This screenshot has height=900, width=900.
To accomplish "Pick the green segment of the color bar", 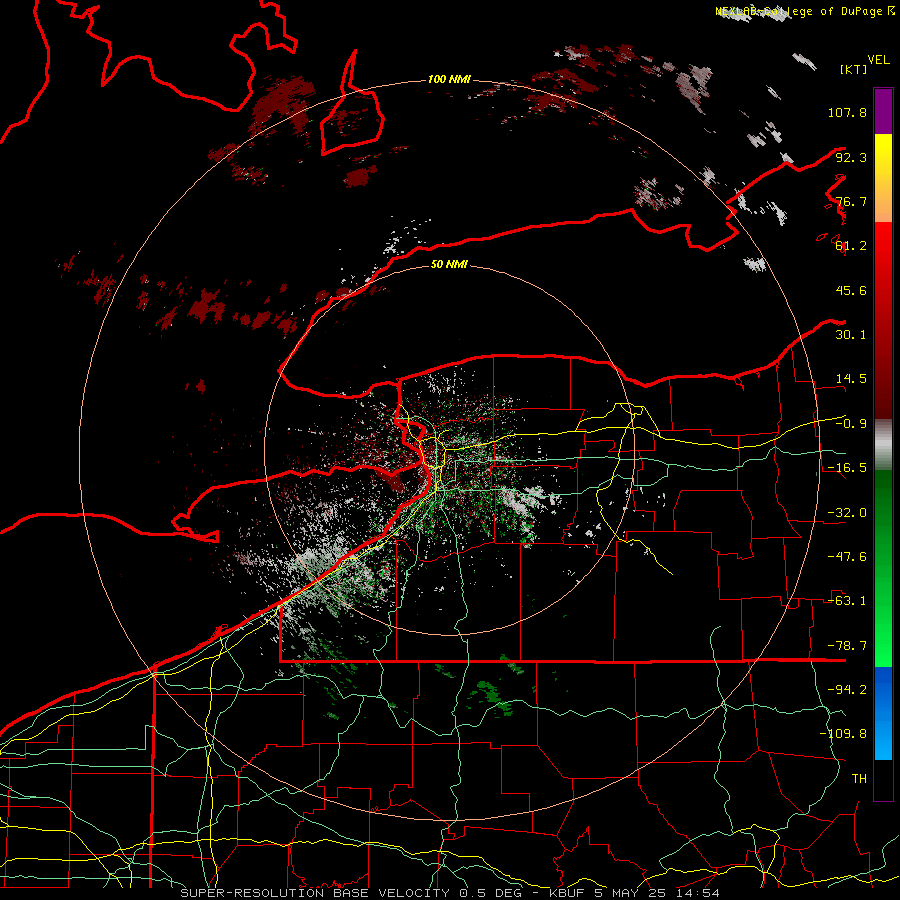I will point(883,568).
